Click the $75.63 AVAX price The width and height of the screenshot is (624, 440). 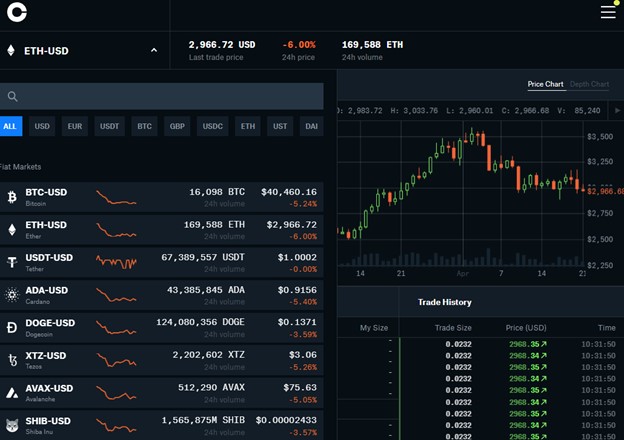tap(300, 387)
